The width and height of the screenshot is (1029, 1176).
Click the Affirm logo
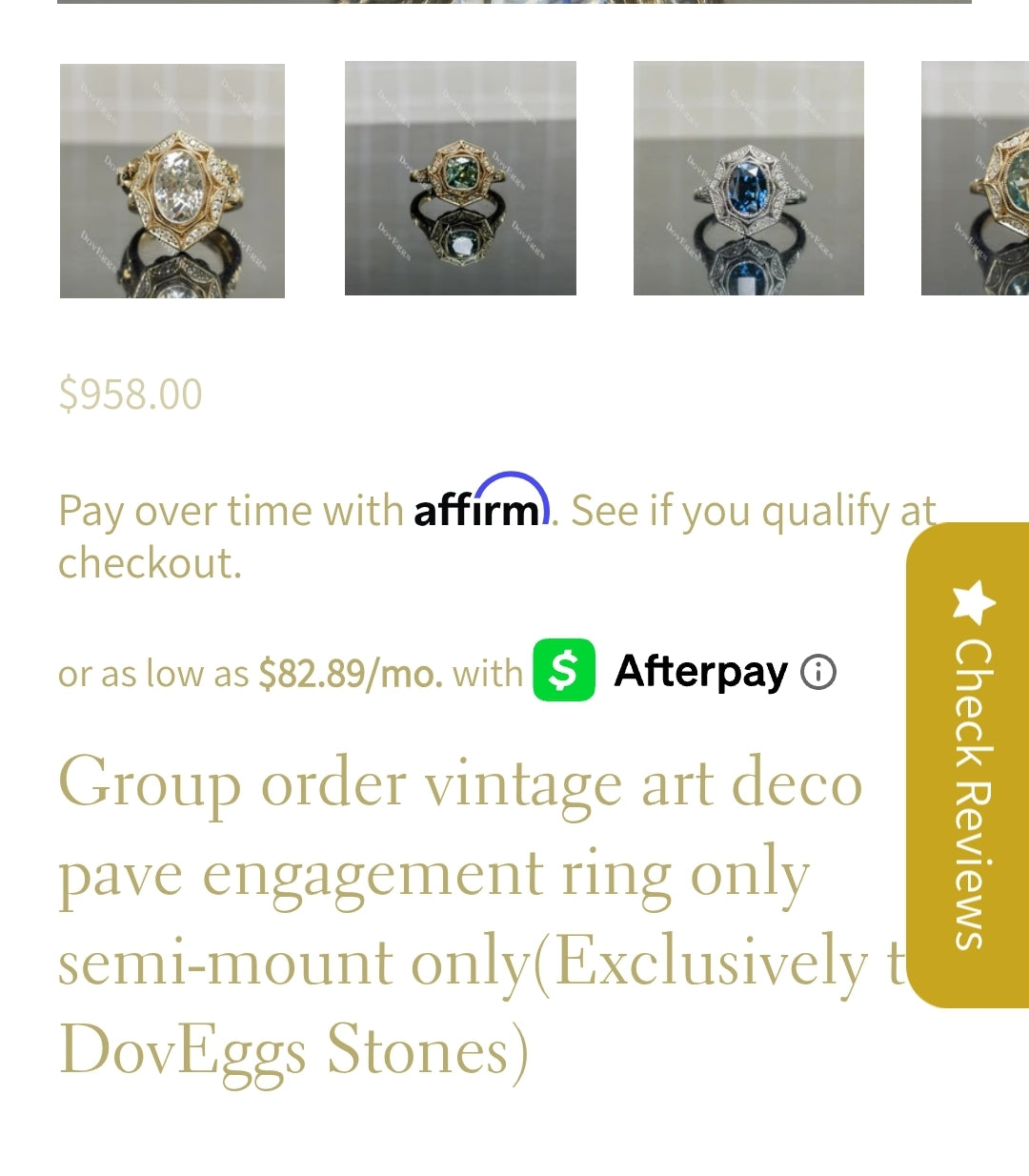pyautogui.click(x=482, y=501)
